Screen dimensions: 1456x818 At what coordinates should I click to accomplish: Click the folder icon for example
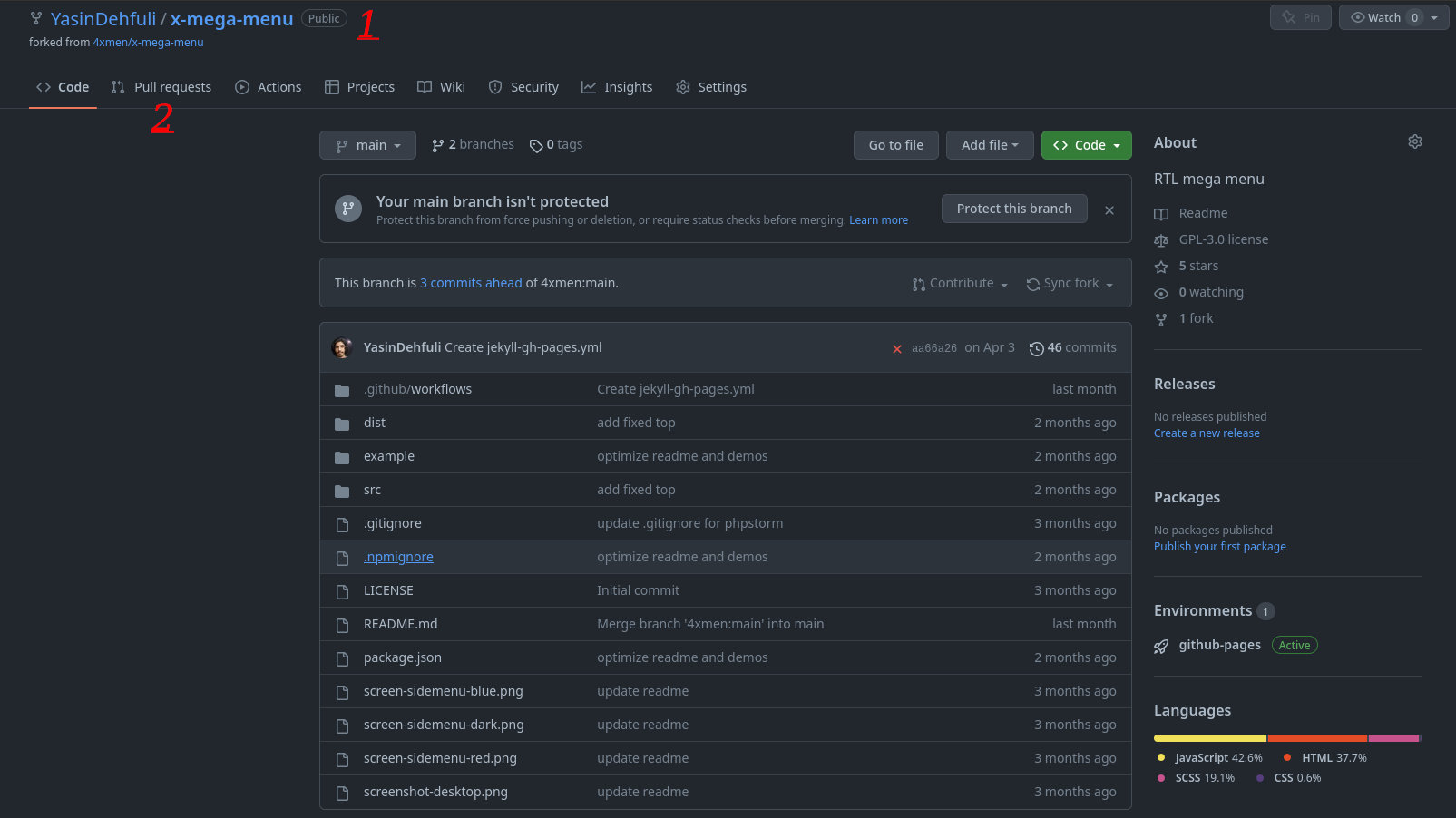click(x=342, y=457)
